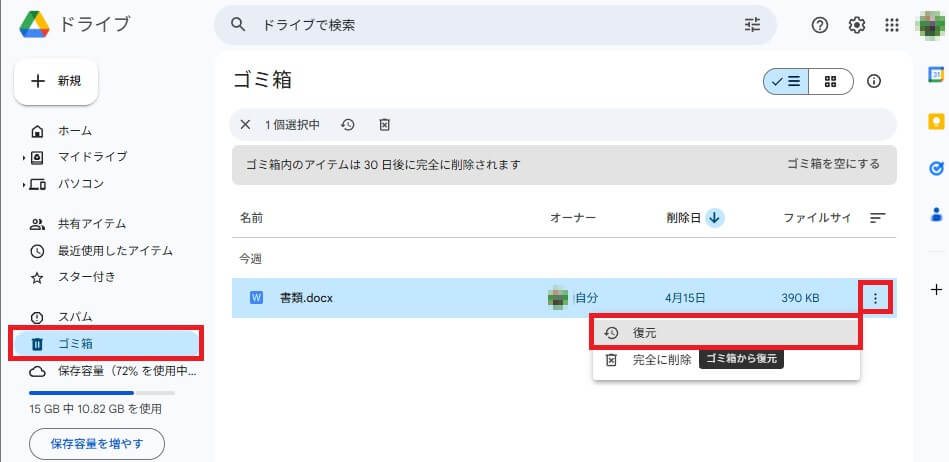Image resolution: width=949 pixels, height=462 pixels.
Task: Open the settings gear icon
Action: click(x=856, y=25)
